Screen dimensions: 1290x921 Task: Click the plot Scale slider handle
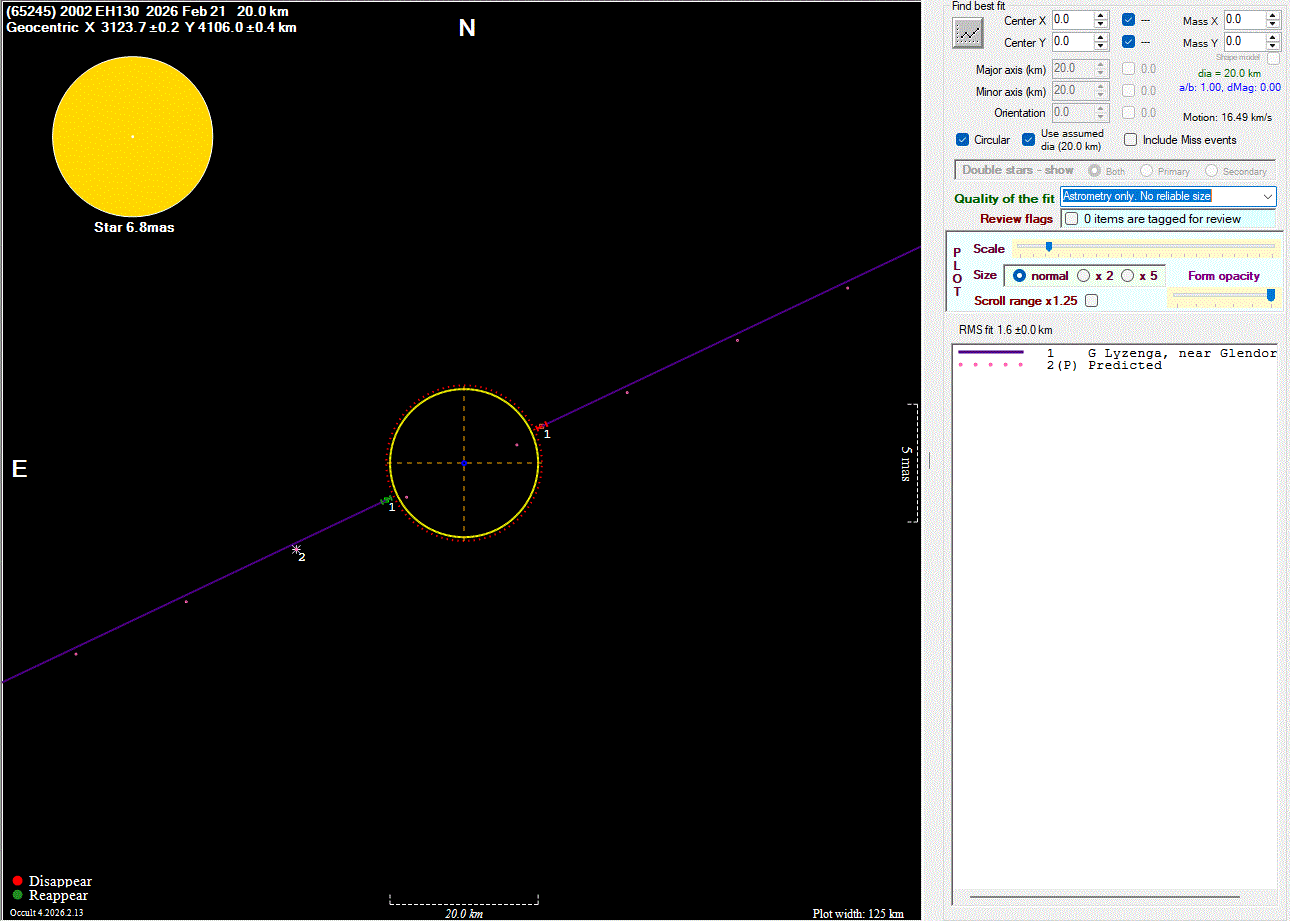tap(1049, 246)
